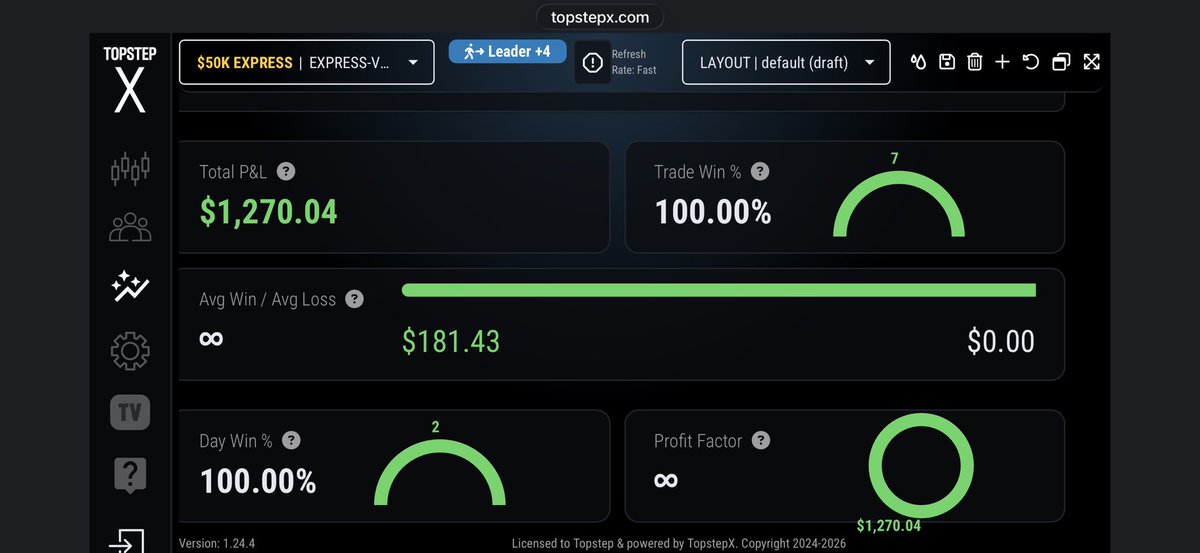This screenshot has width=1200, height=553.
Task: Open the group of people icon in sidebar
Action: click(x=130, y=228)
